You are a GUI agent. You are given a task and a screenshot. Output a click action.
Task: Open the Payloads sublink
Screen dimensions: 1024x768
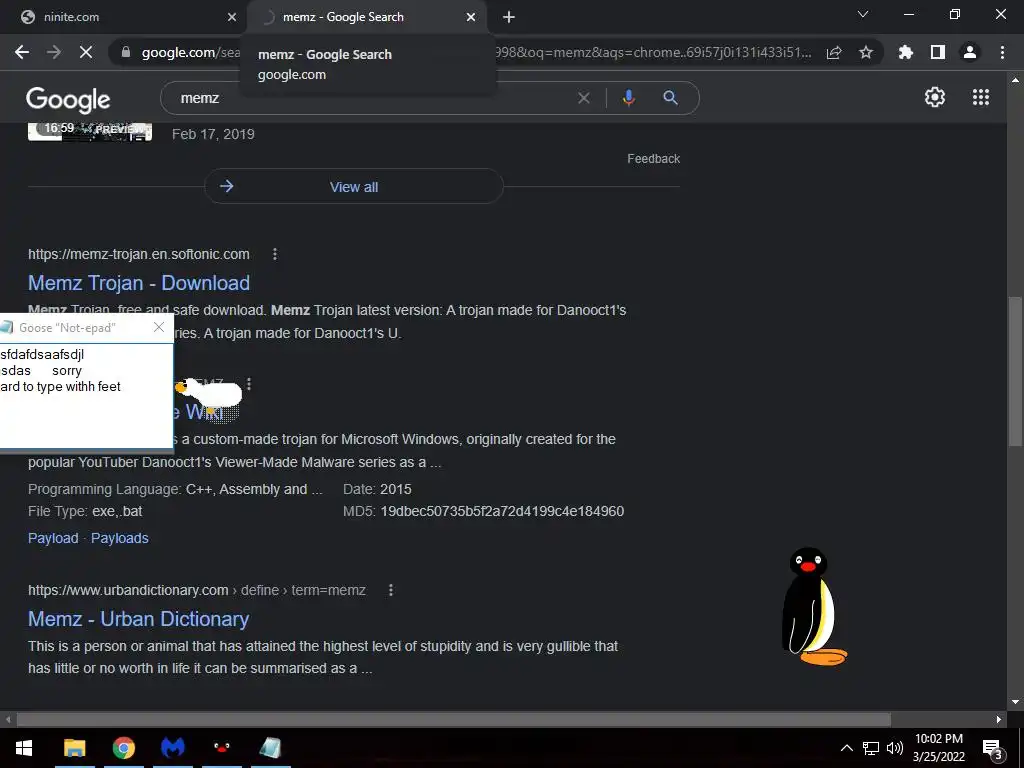coord(120,538)
